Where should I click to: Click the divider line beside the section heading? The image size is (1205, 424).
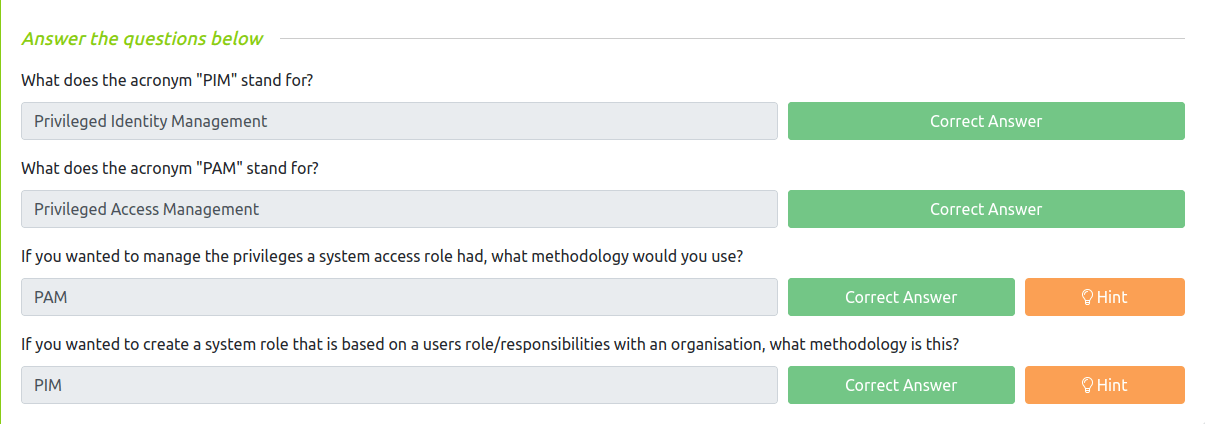(730, 39)
